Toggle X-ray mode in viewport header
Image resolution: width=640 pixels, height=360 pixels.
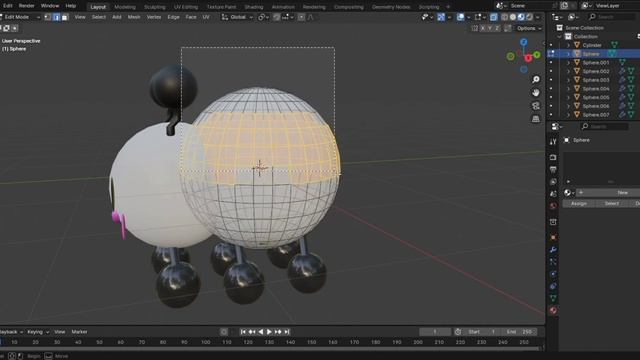[493, 17]
